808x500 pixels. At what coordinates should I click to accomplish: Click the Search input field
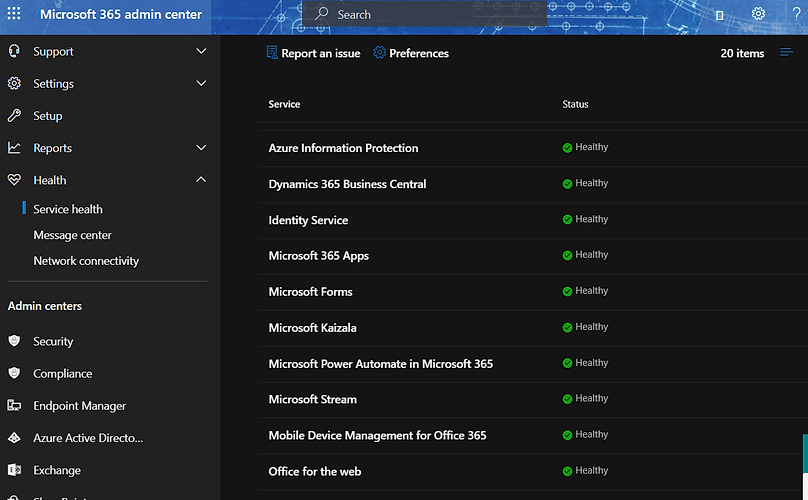tap(424, 14)
